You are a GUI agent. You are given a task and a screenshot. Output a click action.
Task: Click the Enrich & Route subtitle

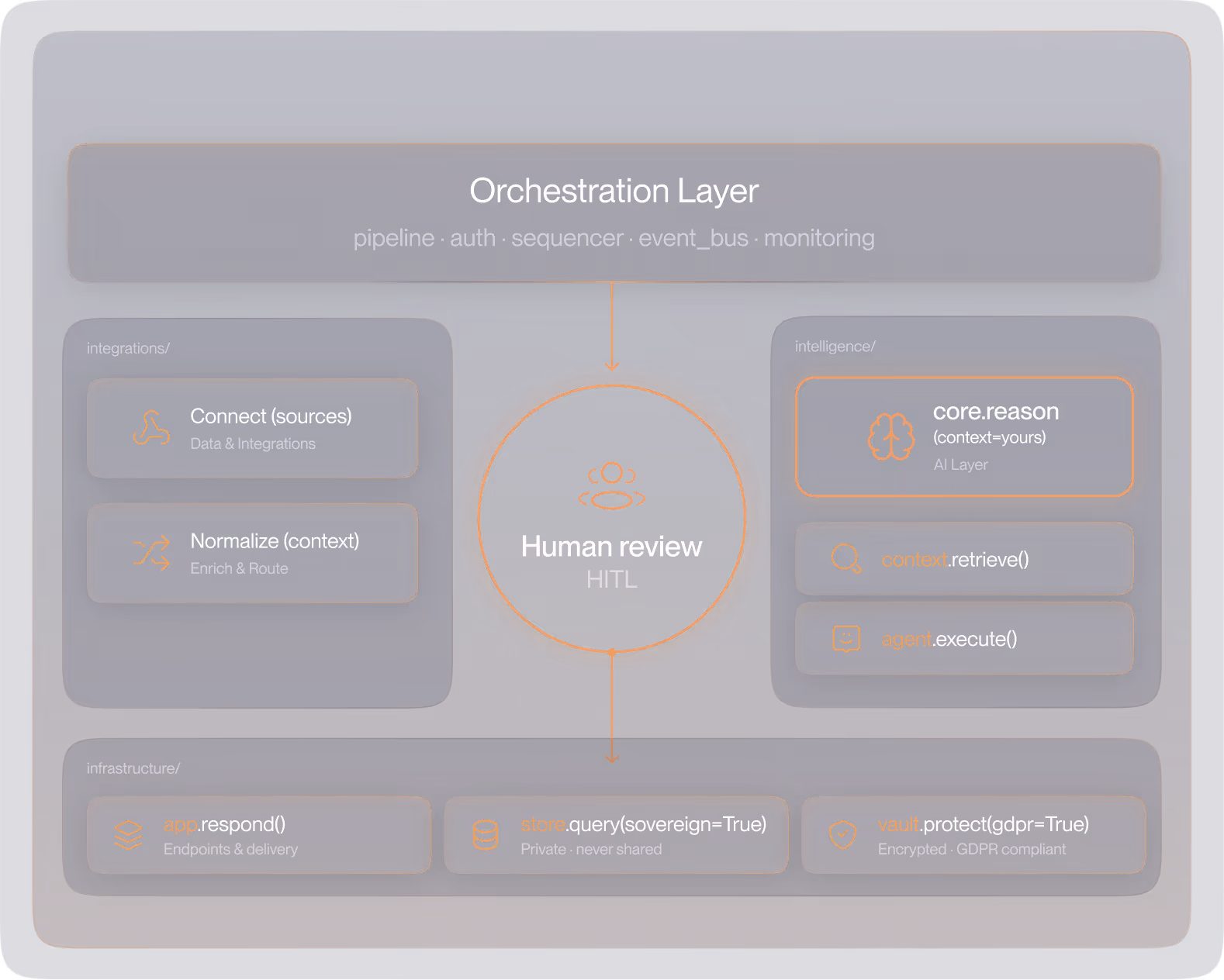(x=239, y=568)
